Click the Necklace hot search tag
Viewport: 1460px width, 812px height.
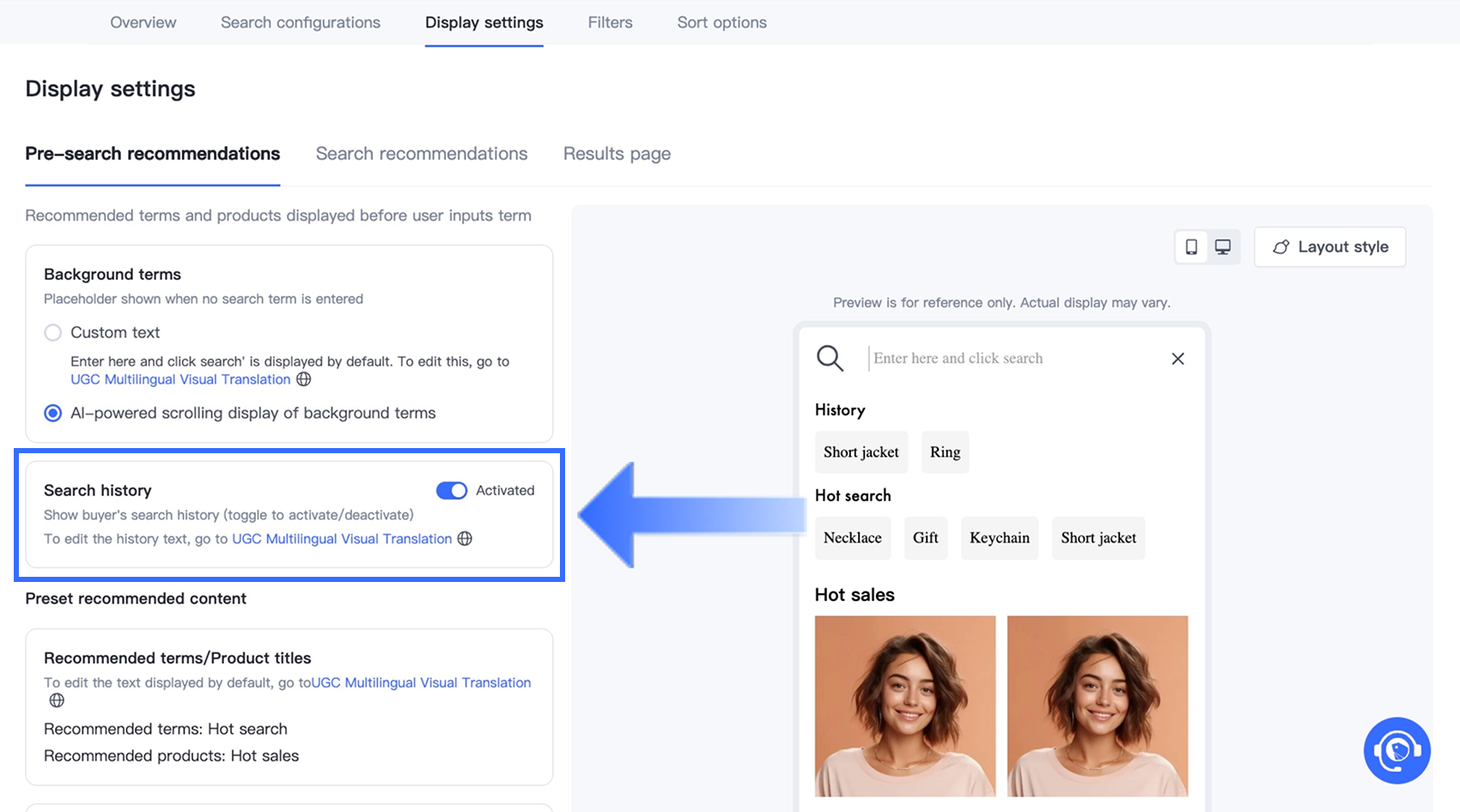coord(853,538)
